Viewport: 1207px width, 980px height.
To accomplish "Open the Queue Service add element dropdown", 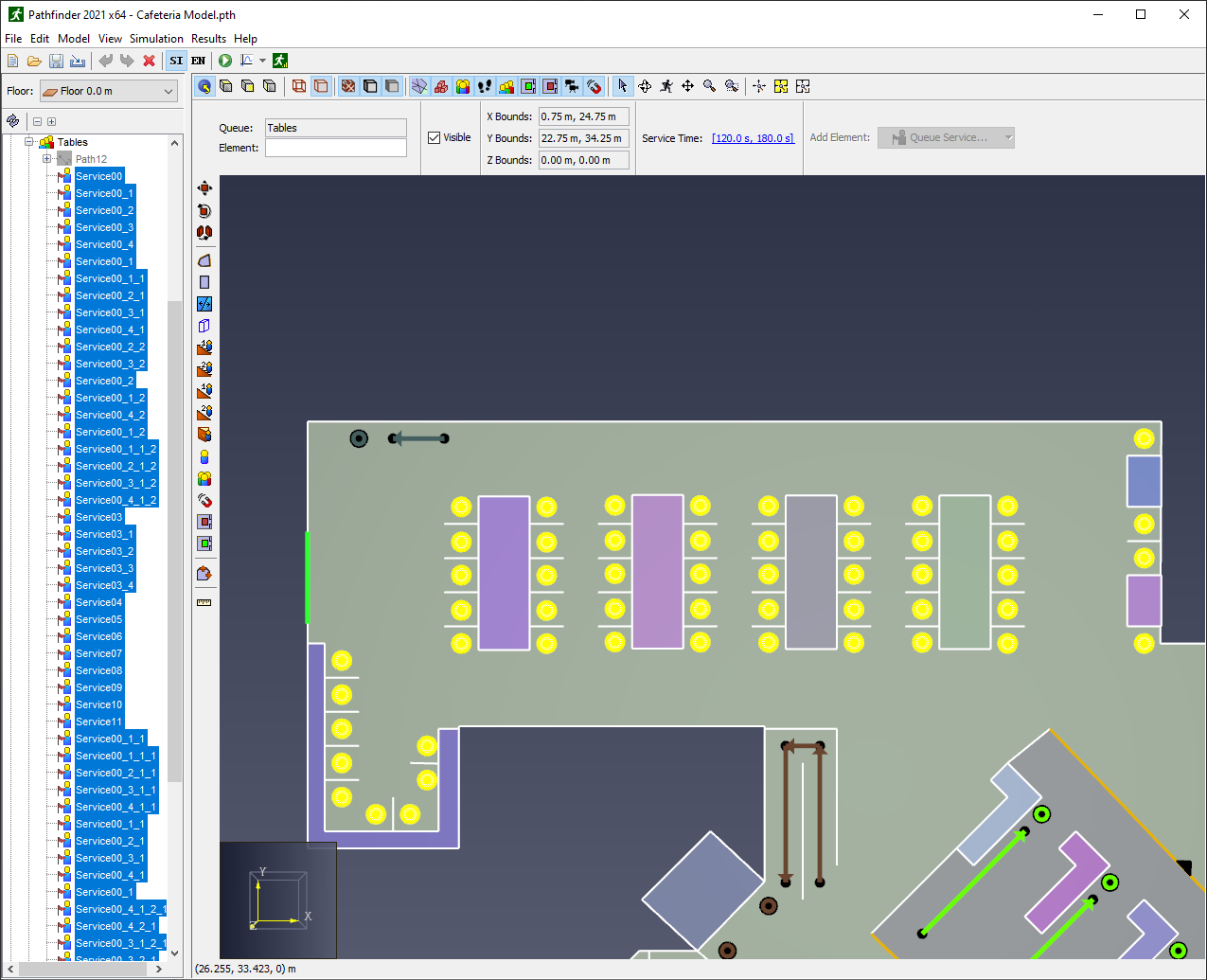I will coord(946,137).
